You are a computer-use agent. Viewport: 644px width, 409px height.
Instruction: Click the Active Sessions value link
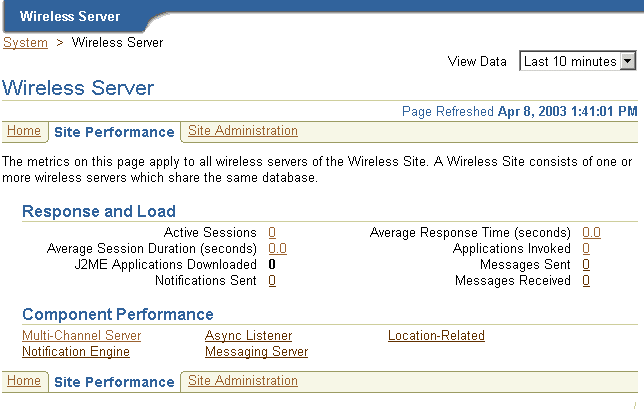[x=272, y=232]
